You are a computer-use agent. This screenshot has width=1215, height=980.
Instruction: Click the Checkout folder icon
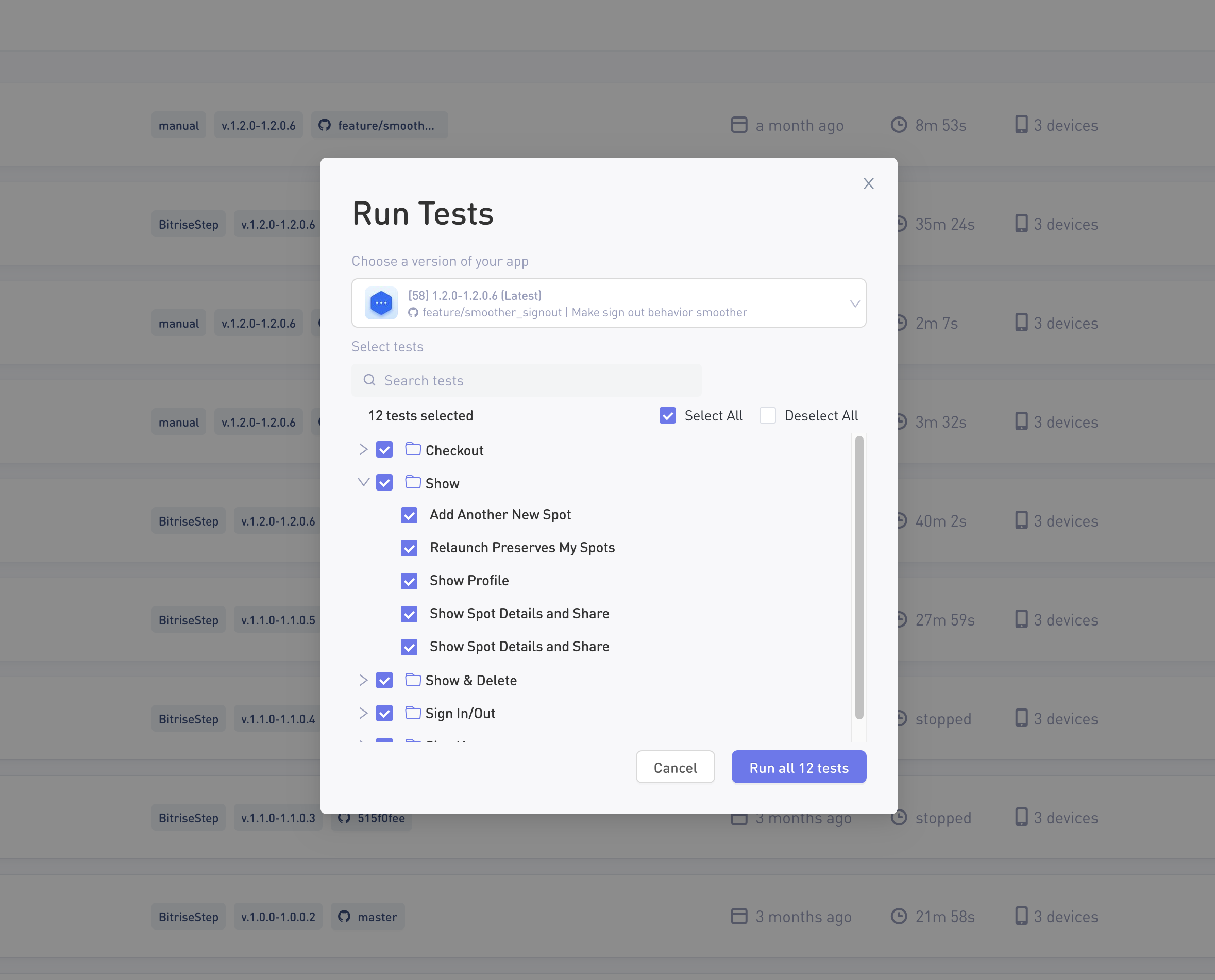[413, 449]
